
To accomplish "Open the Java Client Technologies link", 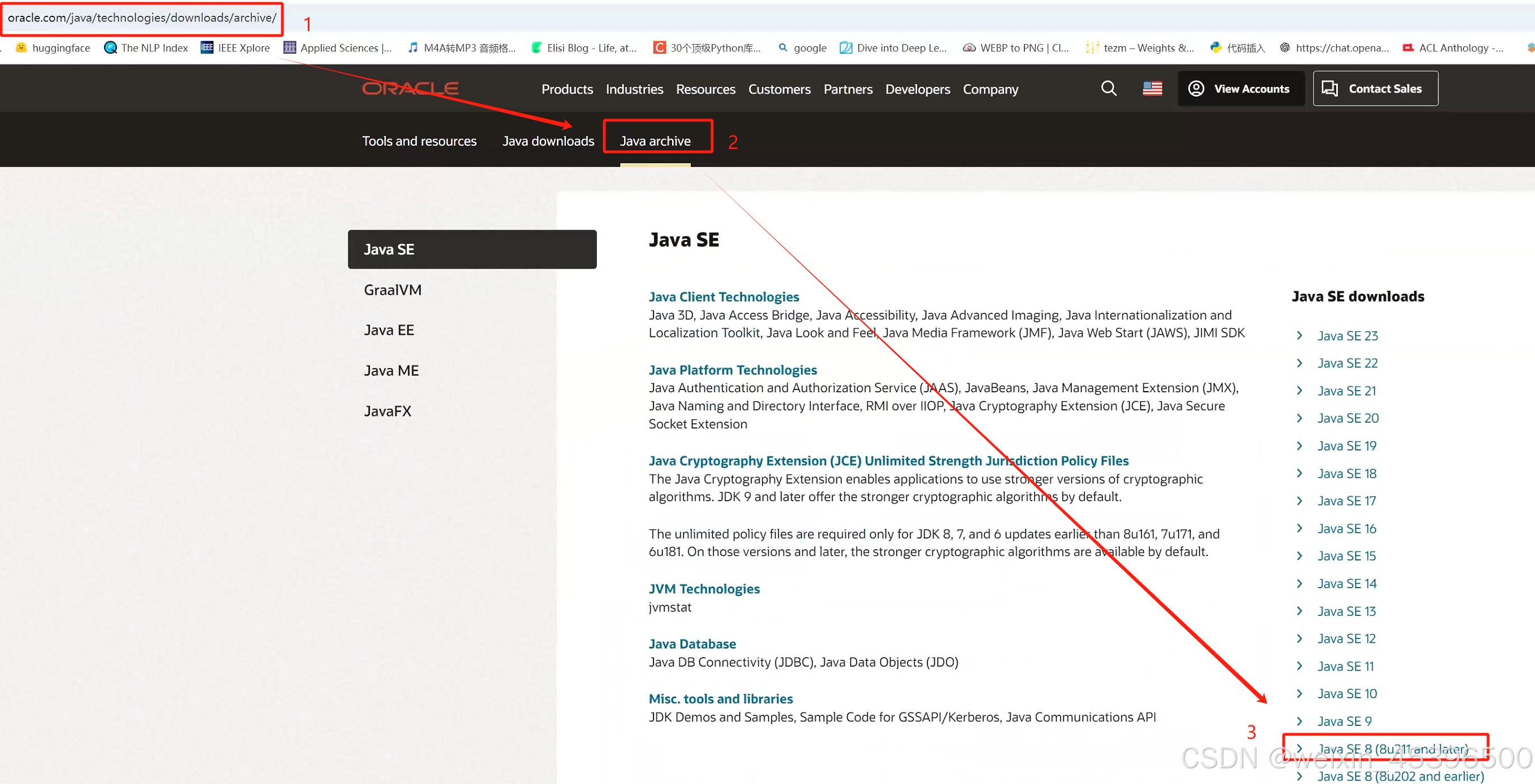I will click(x=723, y=297).
